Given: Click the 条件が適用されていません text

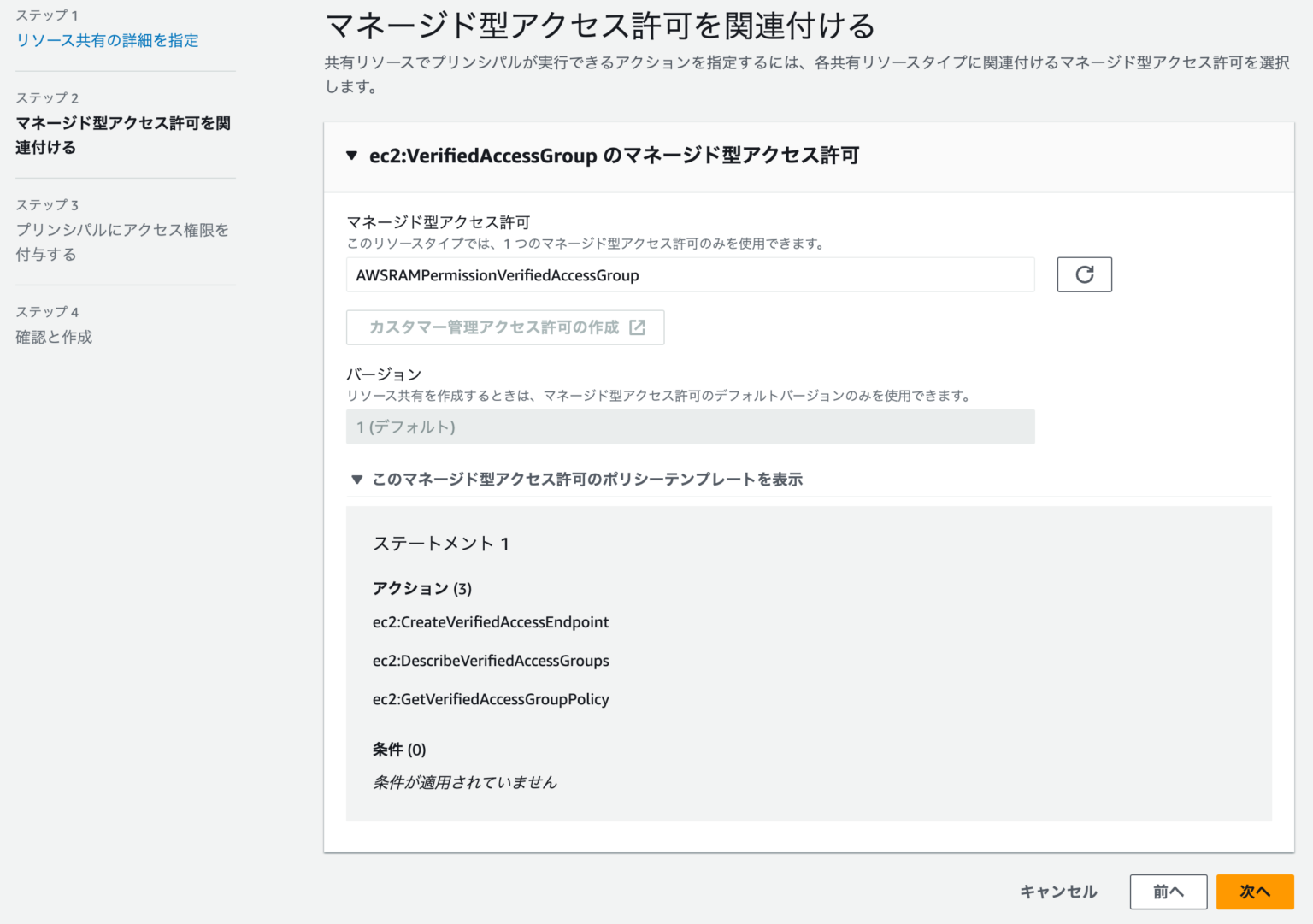Looking at the screenshot, I should pos(465,782).
